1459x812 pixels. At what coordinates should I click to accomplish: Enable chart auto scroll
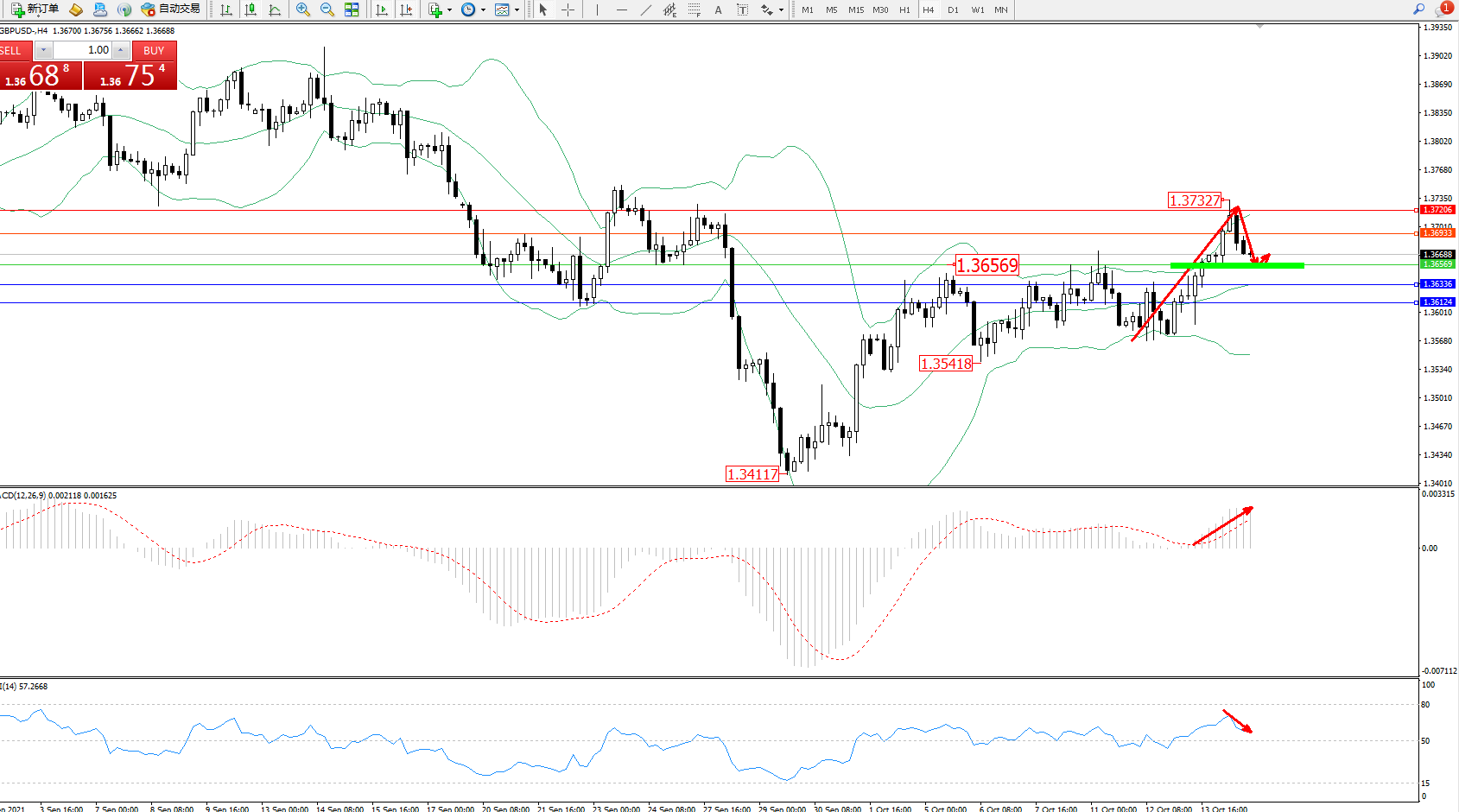(381, 10)
